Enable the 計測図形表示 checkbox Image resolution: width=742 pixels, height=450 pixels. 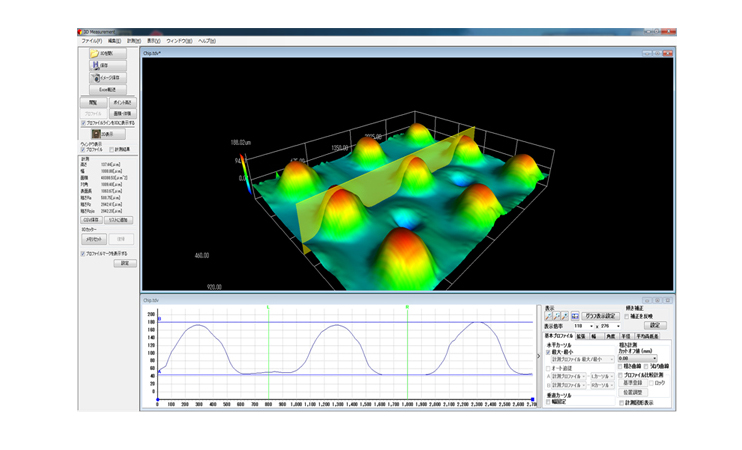621,403
